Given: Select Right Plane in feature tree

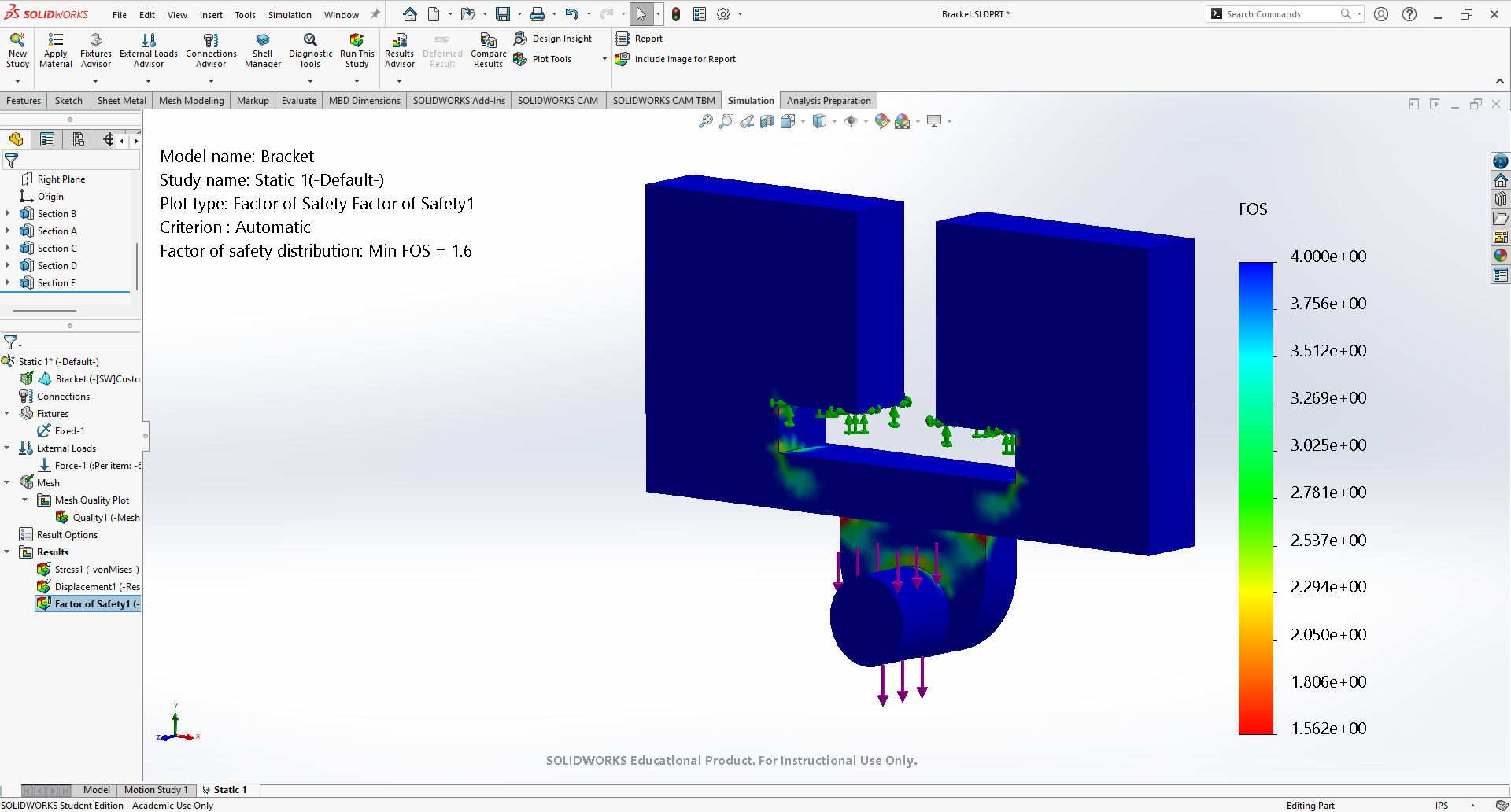Looking at the screenshot, I should (53, 179).
